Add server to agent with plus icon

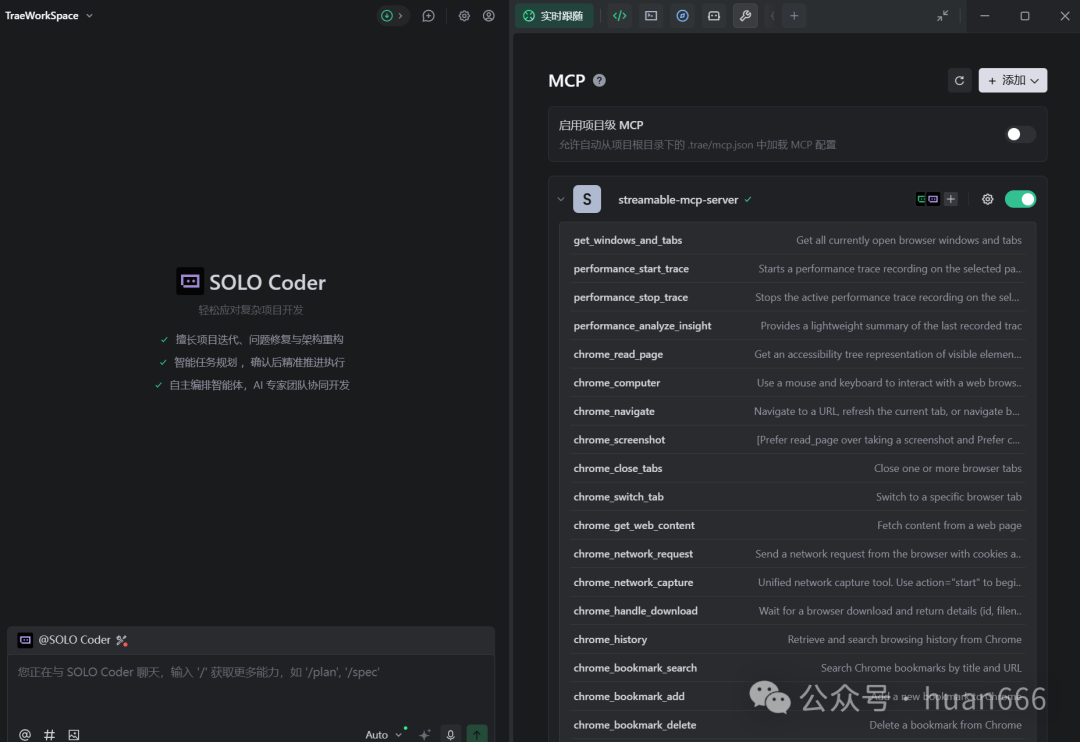pos(951,200)
